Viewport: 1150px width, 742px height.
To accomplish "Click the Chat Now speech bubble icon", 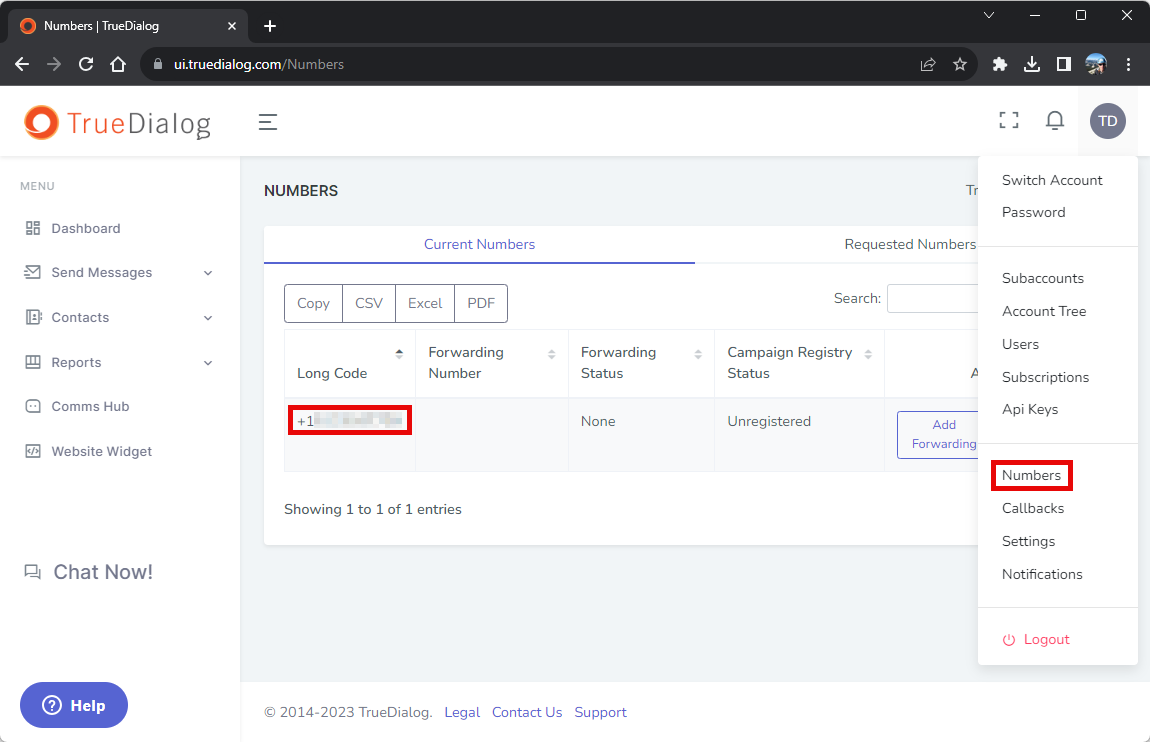I will pos(32,572).
